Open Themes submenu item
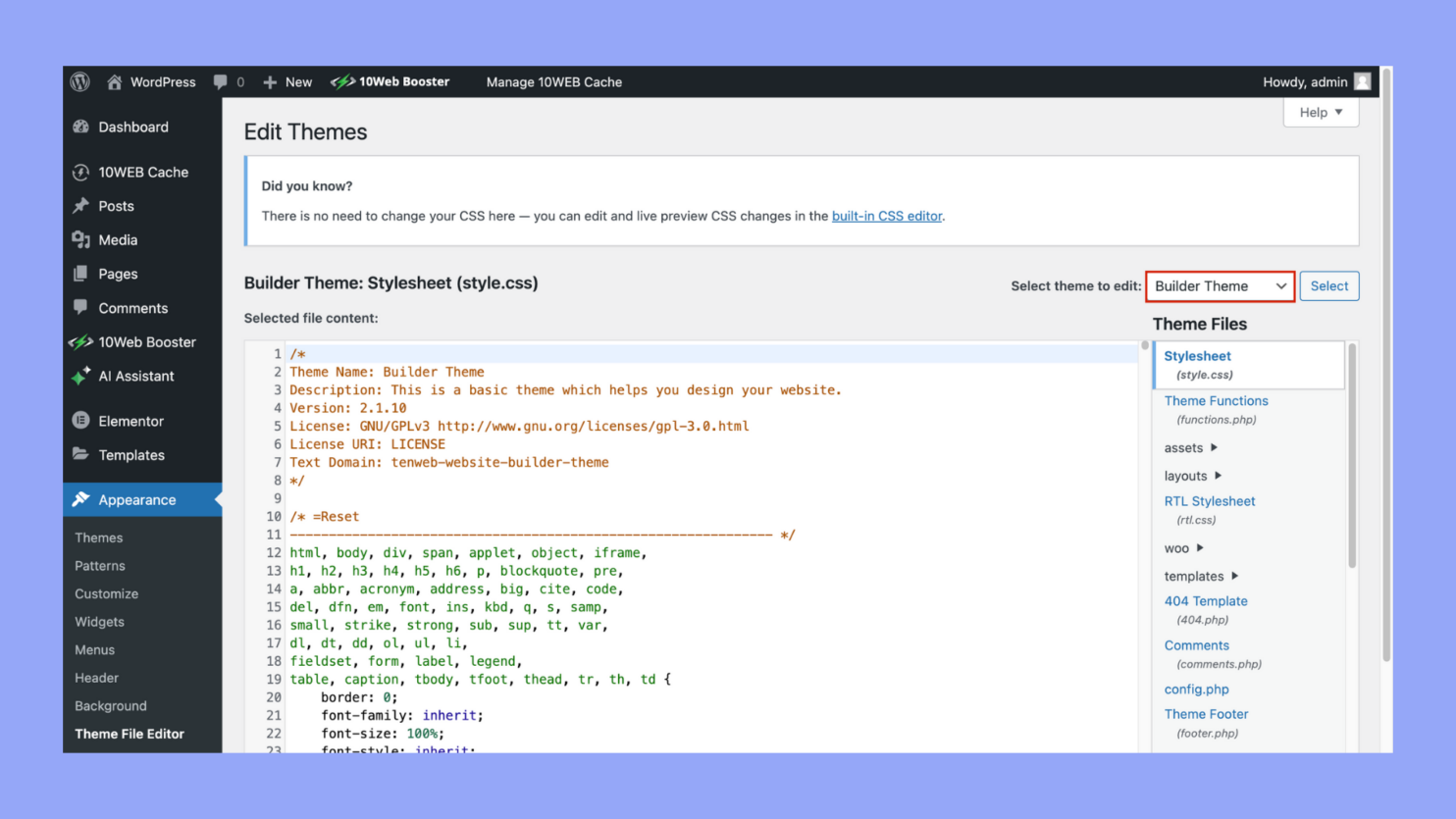This screenshot has width=1456, height=819. (x=99, y=538)
